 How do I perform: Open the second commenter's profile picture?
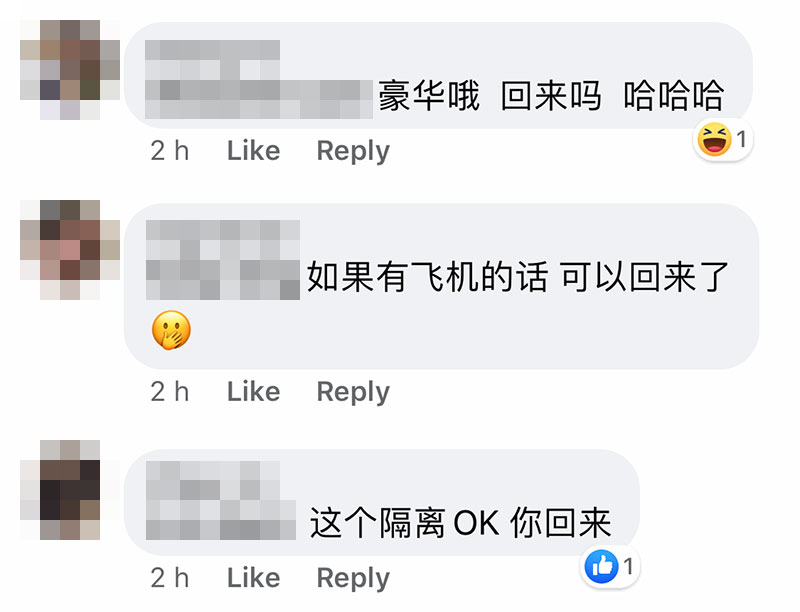click(x=70, y=250)
